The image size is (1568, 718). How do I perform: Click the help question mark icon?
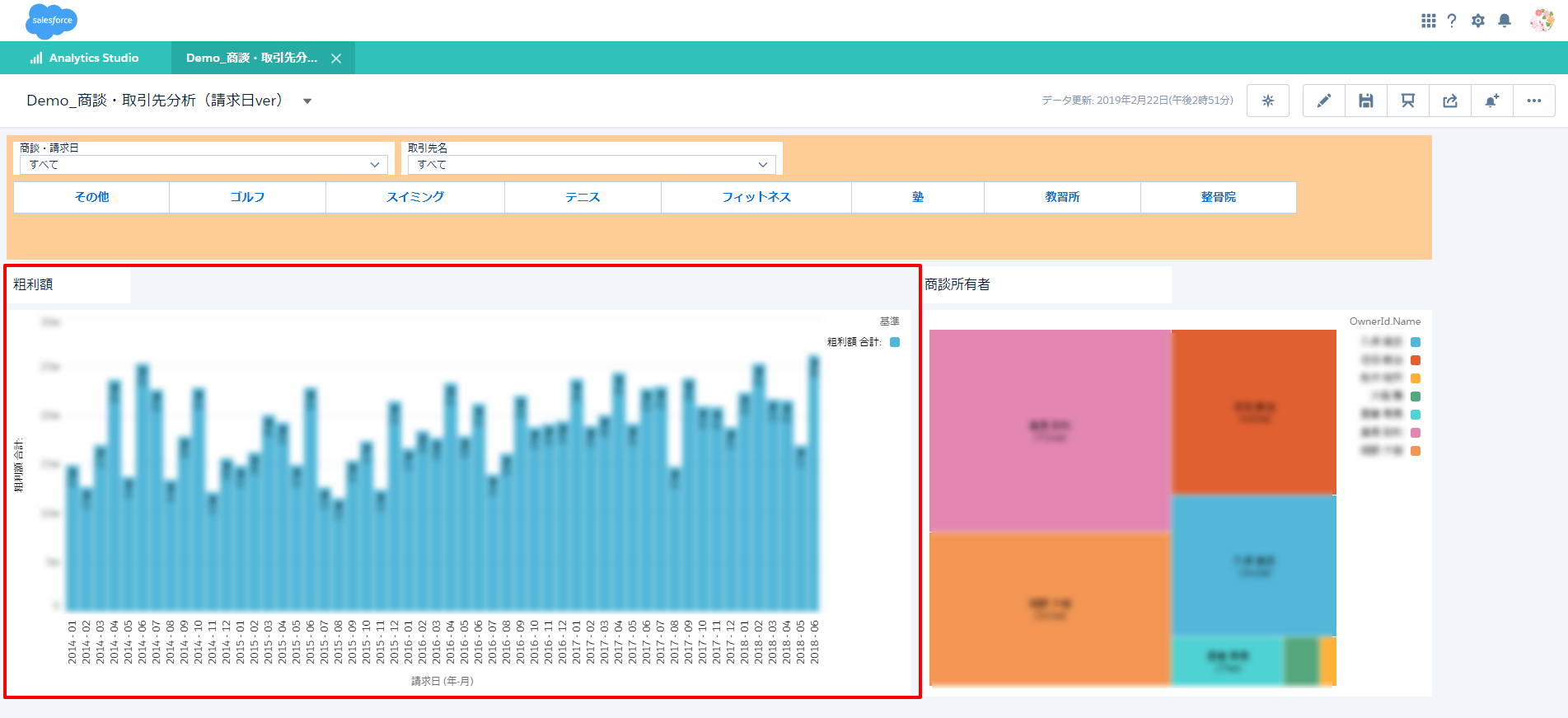click(1452, 21)
